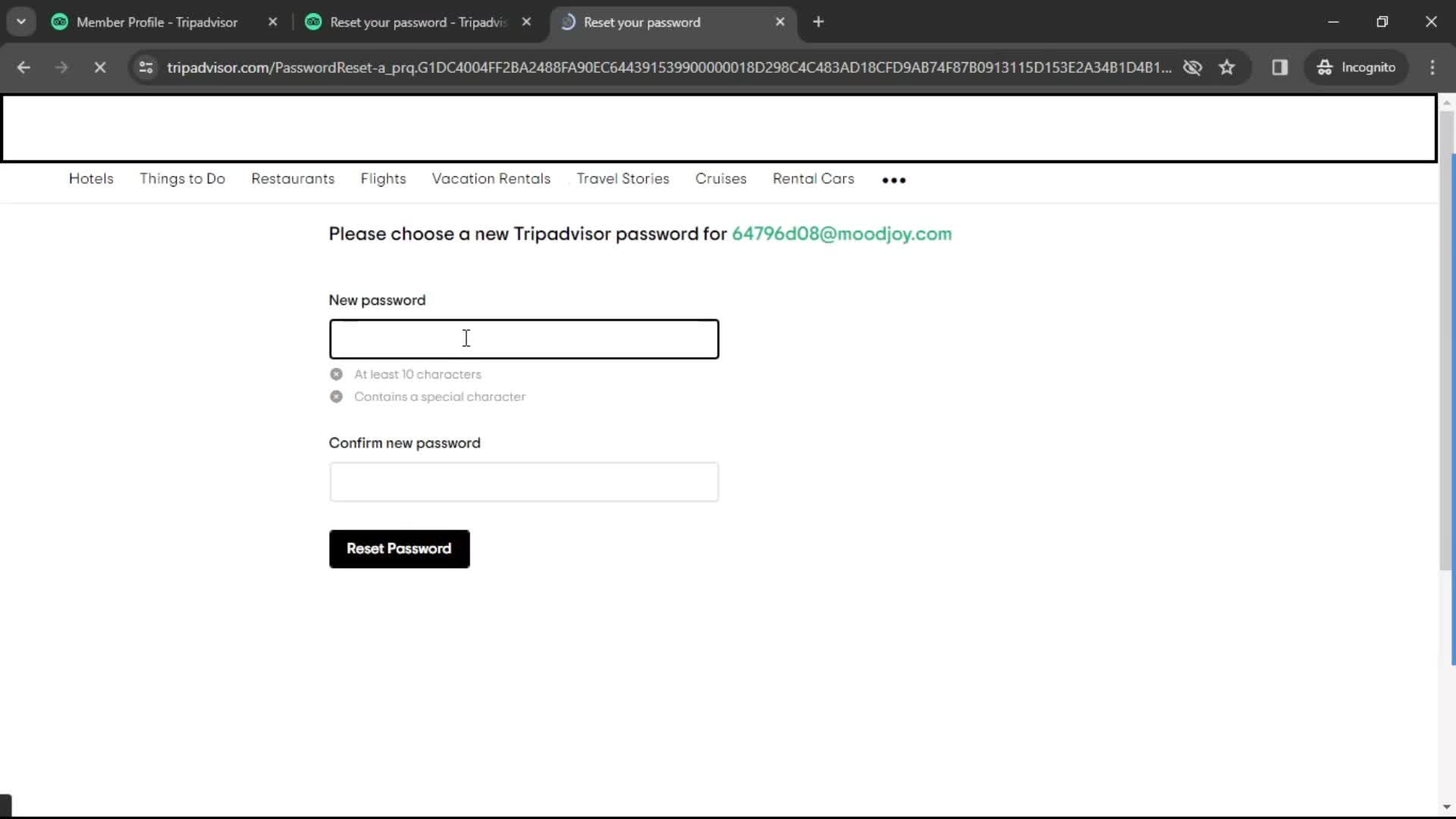The image size is (1456, 819).
Task: Click the 'Reset Password' button
Action: 399,548
